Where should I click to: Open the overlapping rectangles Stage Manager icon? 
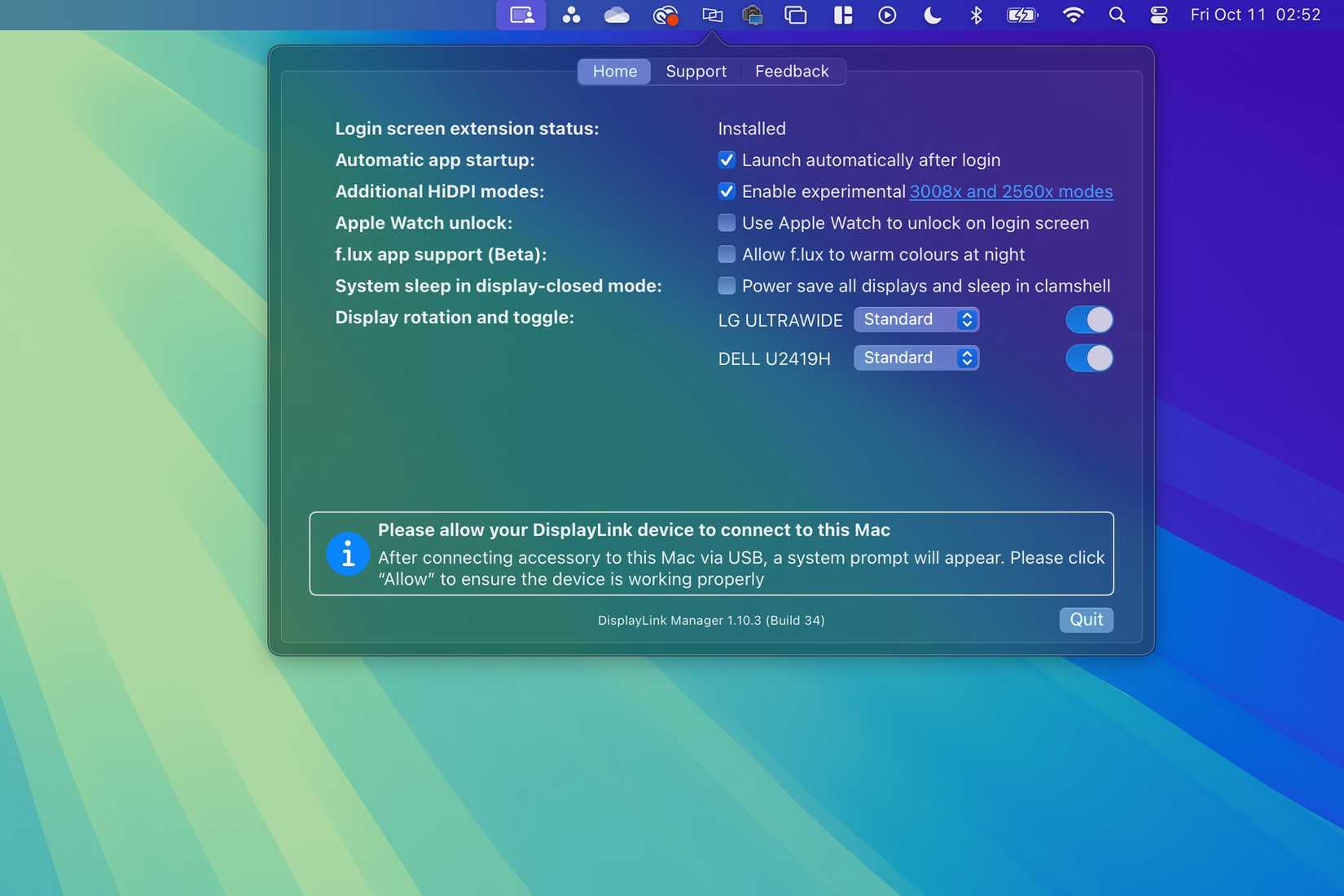795,15
